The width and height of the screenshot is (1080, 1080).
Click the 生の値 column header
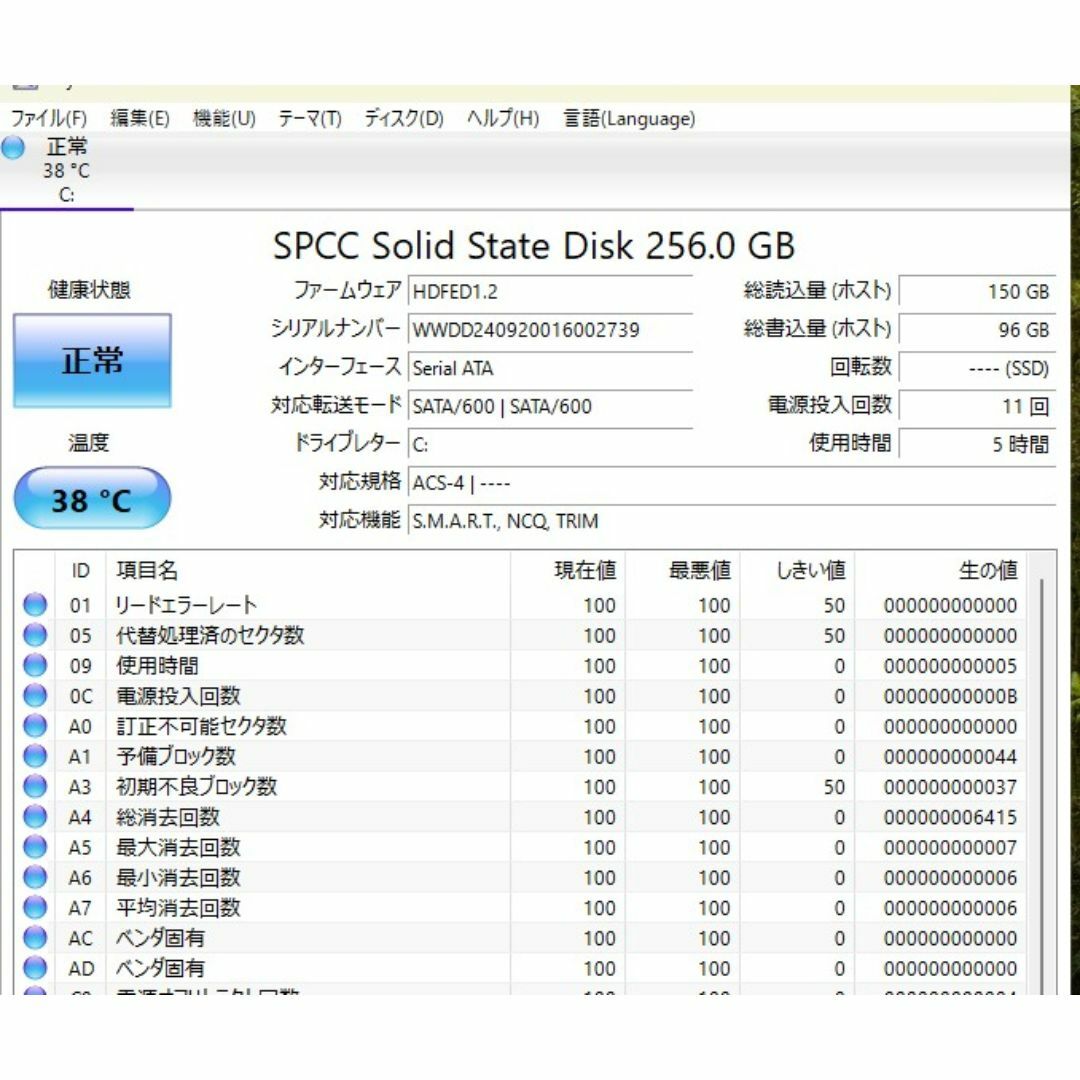(x=941, y=570)
